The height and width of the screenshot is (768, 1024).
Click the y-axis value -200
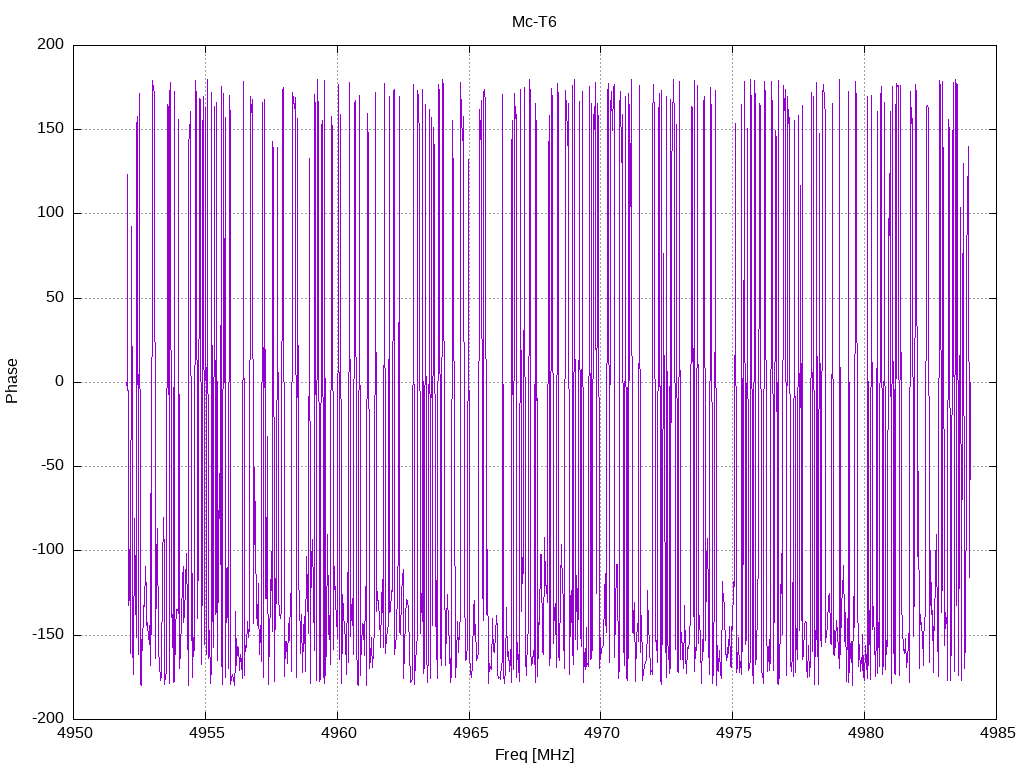tap(48, 718)
